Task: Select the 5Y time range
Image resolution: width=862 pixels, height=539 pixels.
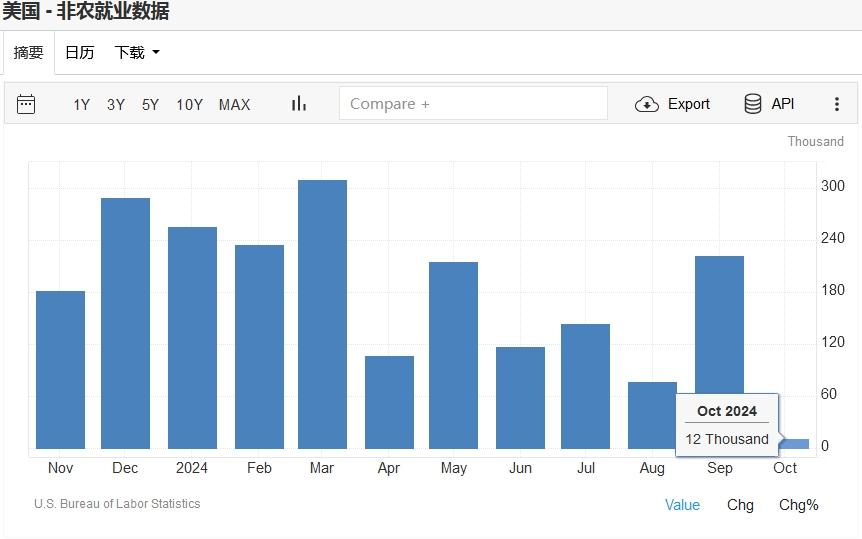Action: coord(150,105)
